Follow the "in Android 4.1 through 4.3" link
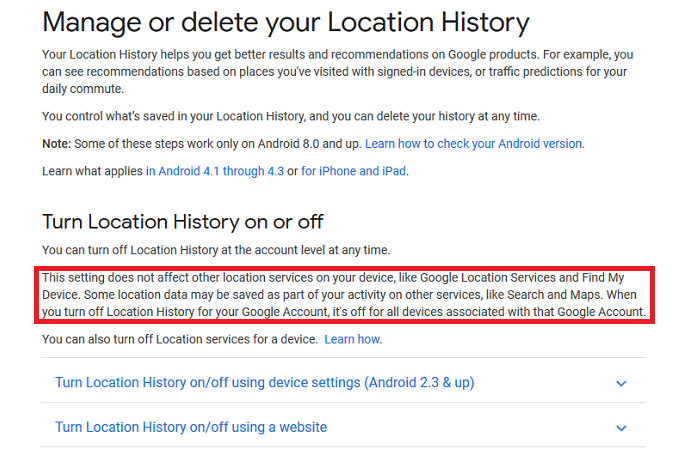This screenshot has height=453, width=680. click(x=214, y=171)
